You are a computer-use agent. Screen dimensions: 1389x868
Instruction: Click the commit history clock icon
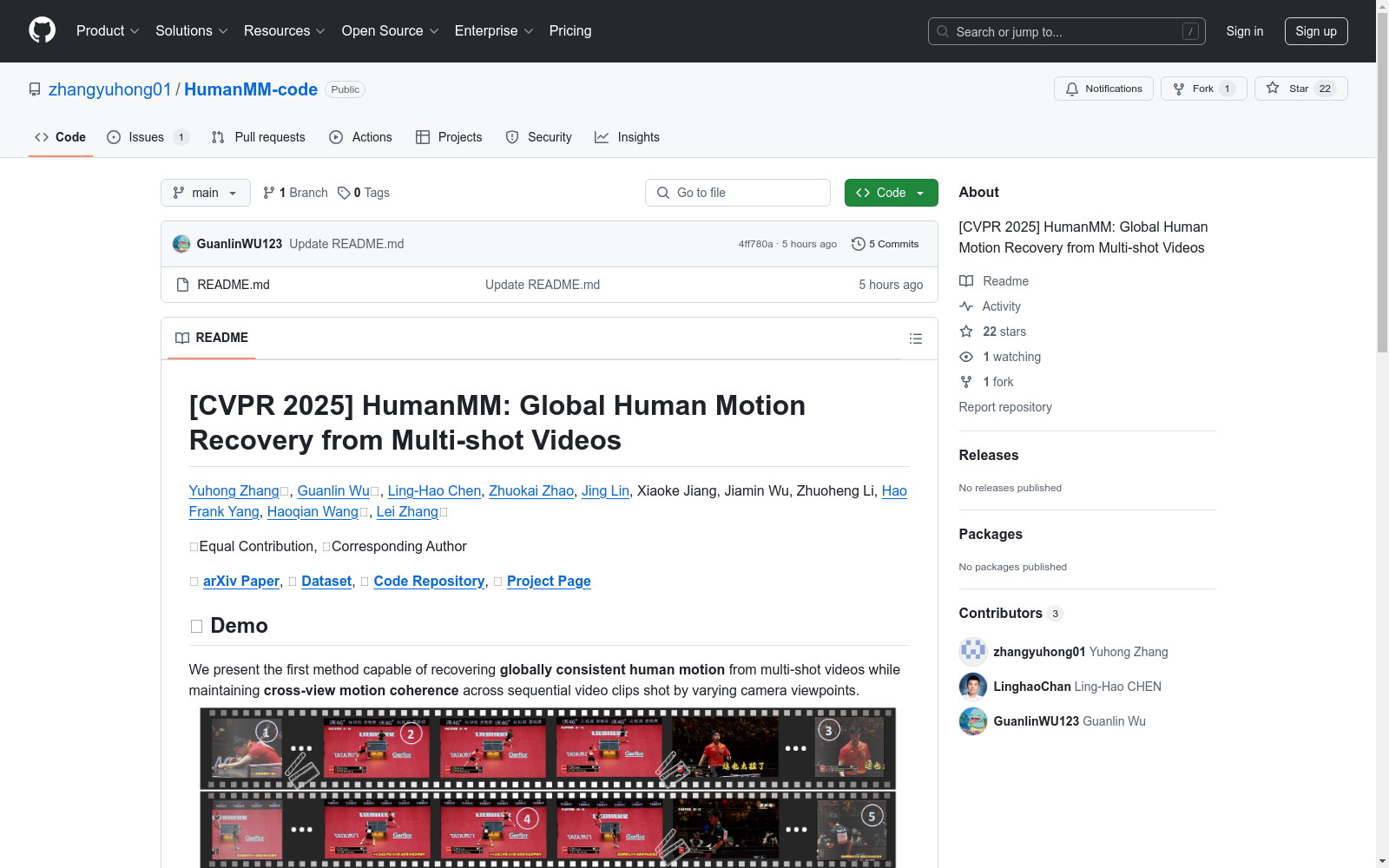(x=859, y=244)
